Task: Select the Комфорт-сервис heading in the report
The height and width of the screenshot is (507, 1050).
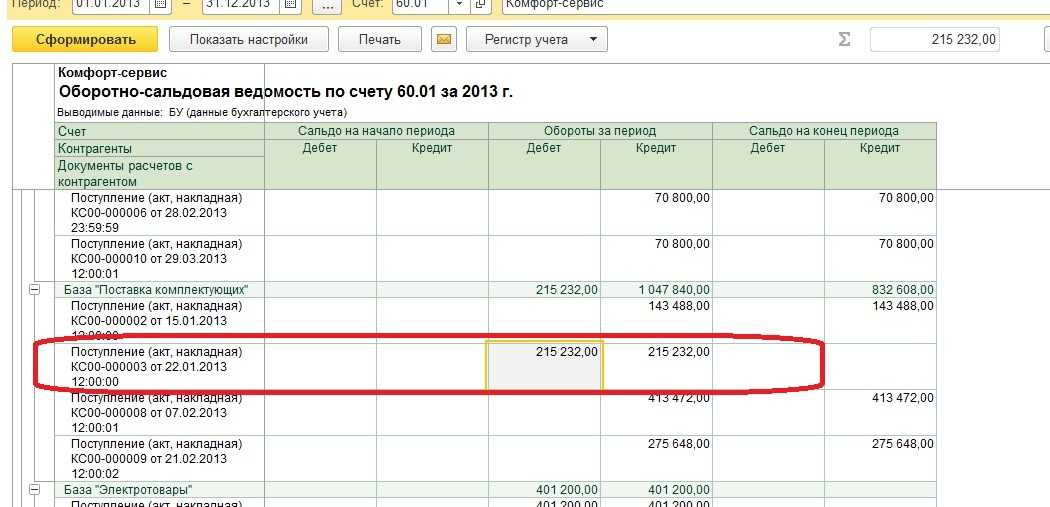Action: pyautogui.click(x=113, y=72)
